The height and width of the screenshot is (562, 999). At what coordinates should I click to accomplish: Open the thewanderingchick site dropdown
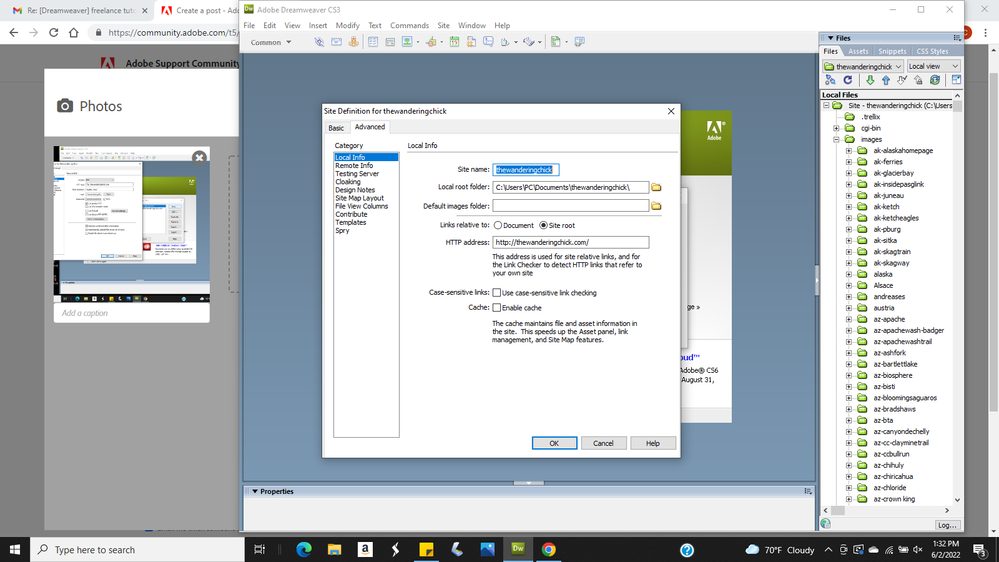[x=863, y=66]
